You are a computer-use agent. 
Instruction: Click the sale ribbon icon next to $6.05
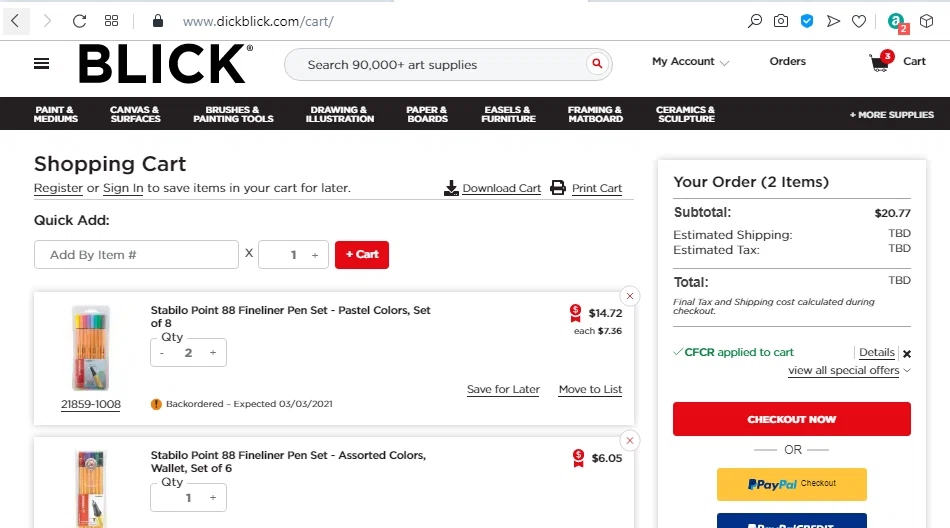[579, 458]
